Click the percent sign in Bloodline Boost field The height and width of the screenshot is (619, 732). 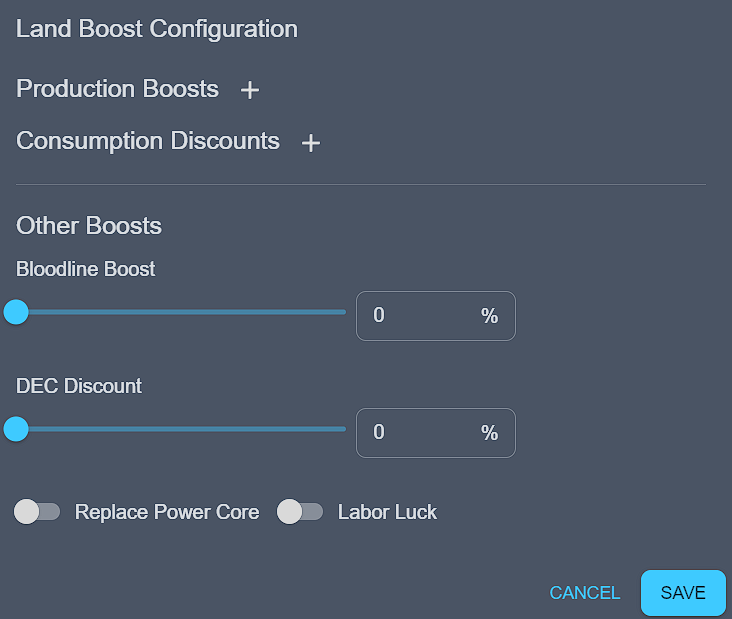point(489,316)
